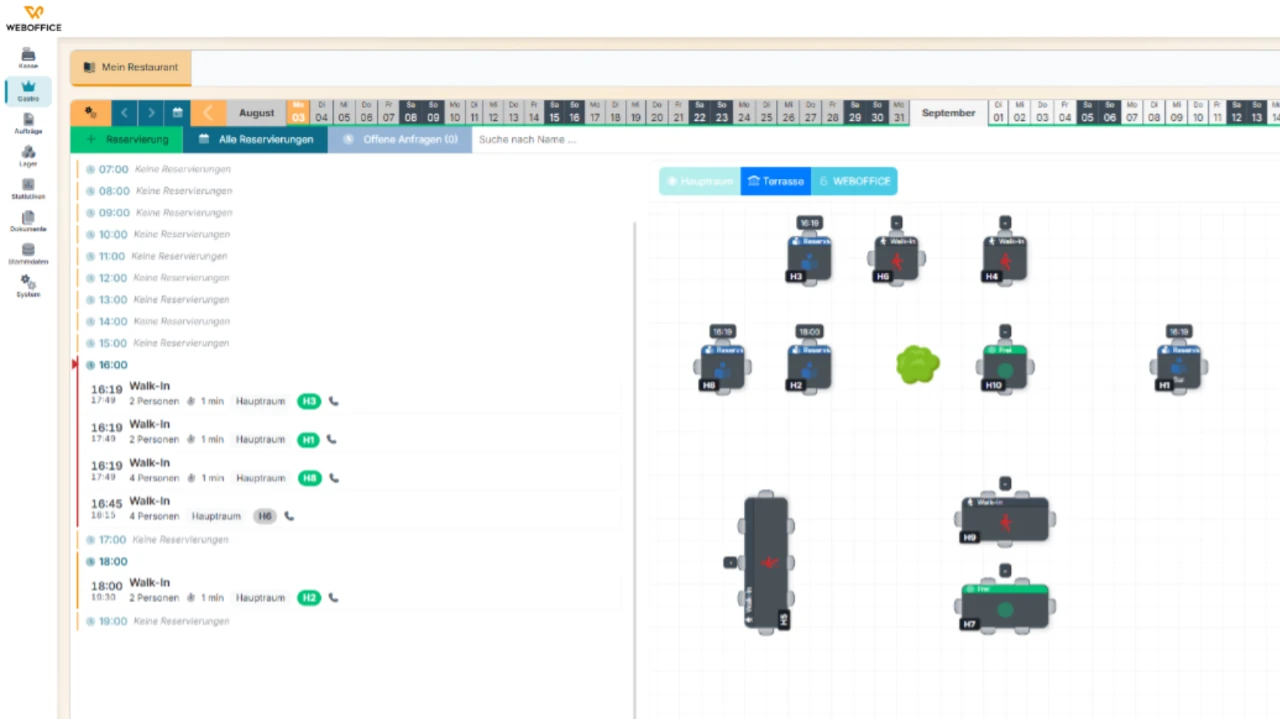
Task: Click the 19:00 time slot row
Action: pyautogui.click(x=350, y=621)
